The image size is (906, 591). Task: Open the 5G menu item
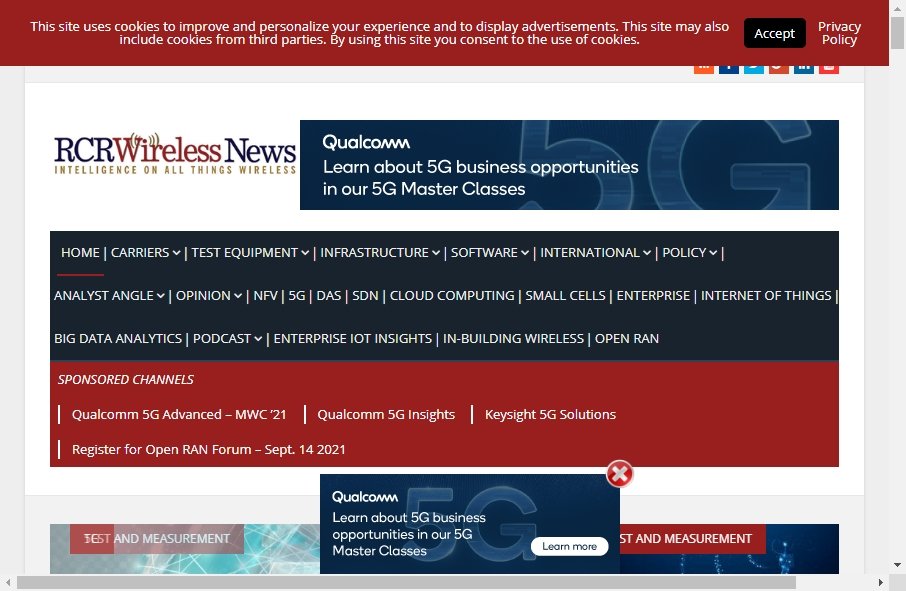click(296, 295)
